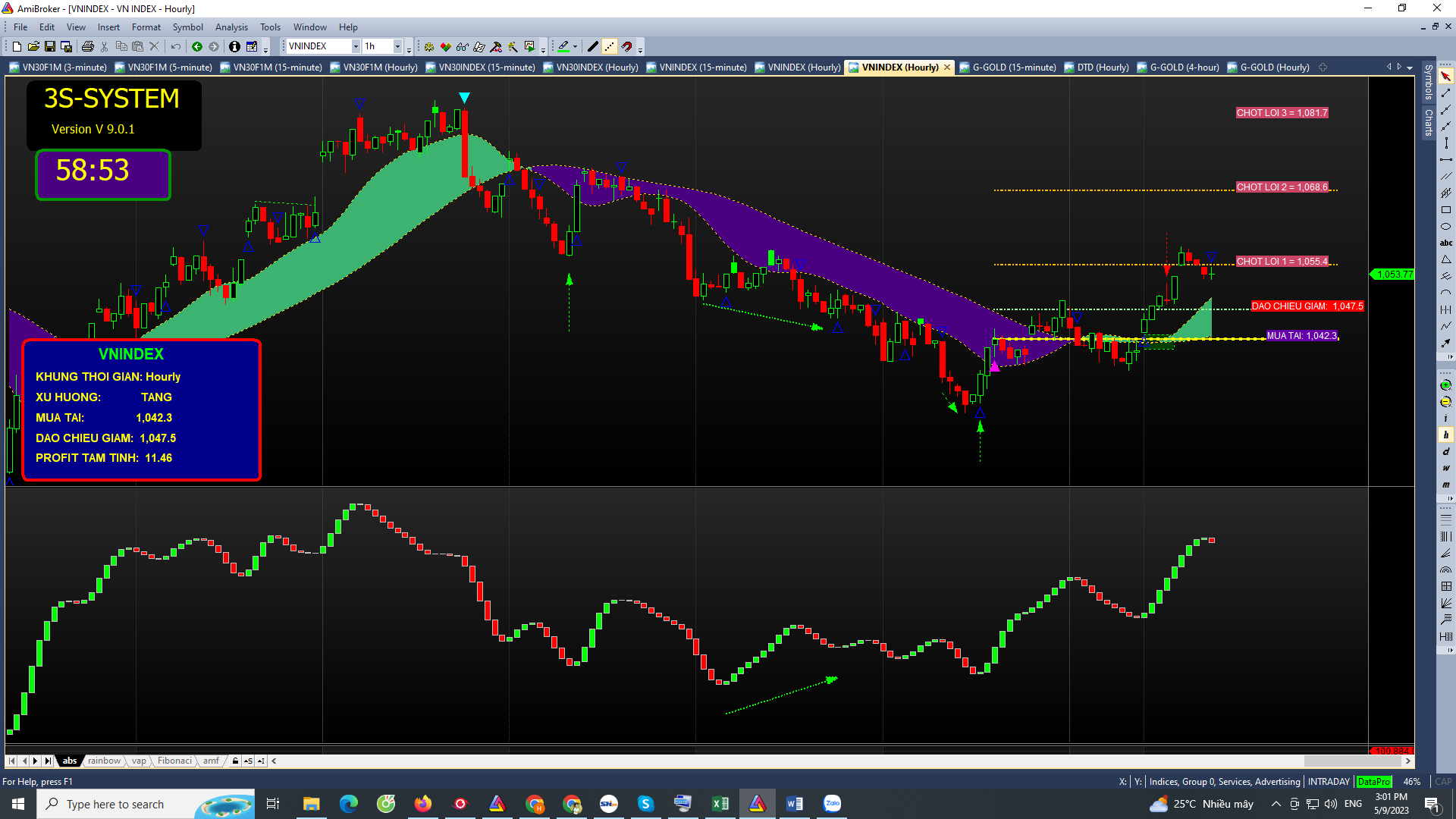The image size is (1456, 819).
Task: Click the print icon in toolbar
Action: pos(88,47)
